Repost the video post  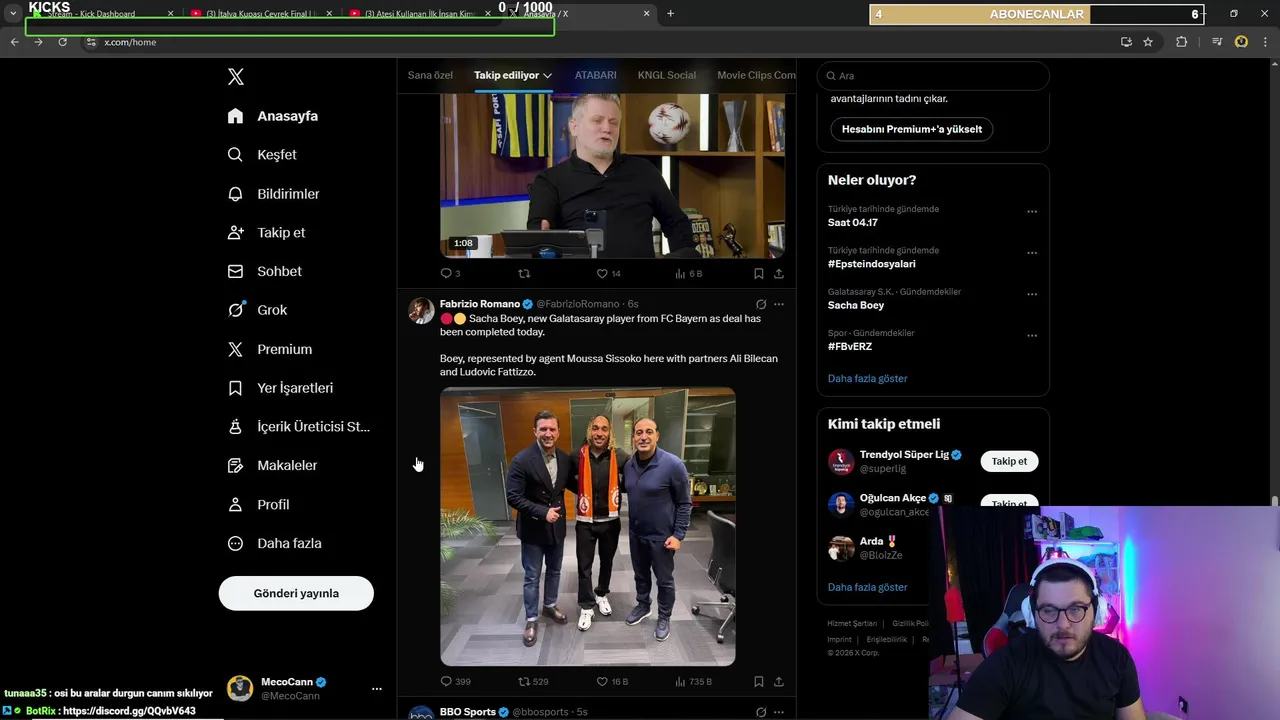click(x=523, y=273)
